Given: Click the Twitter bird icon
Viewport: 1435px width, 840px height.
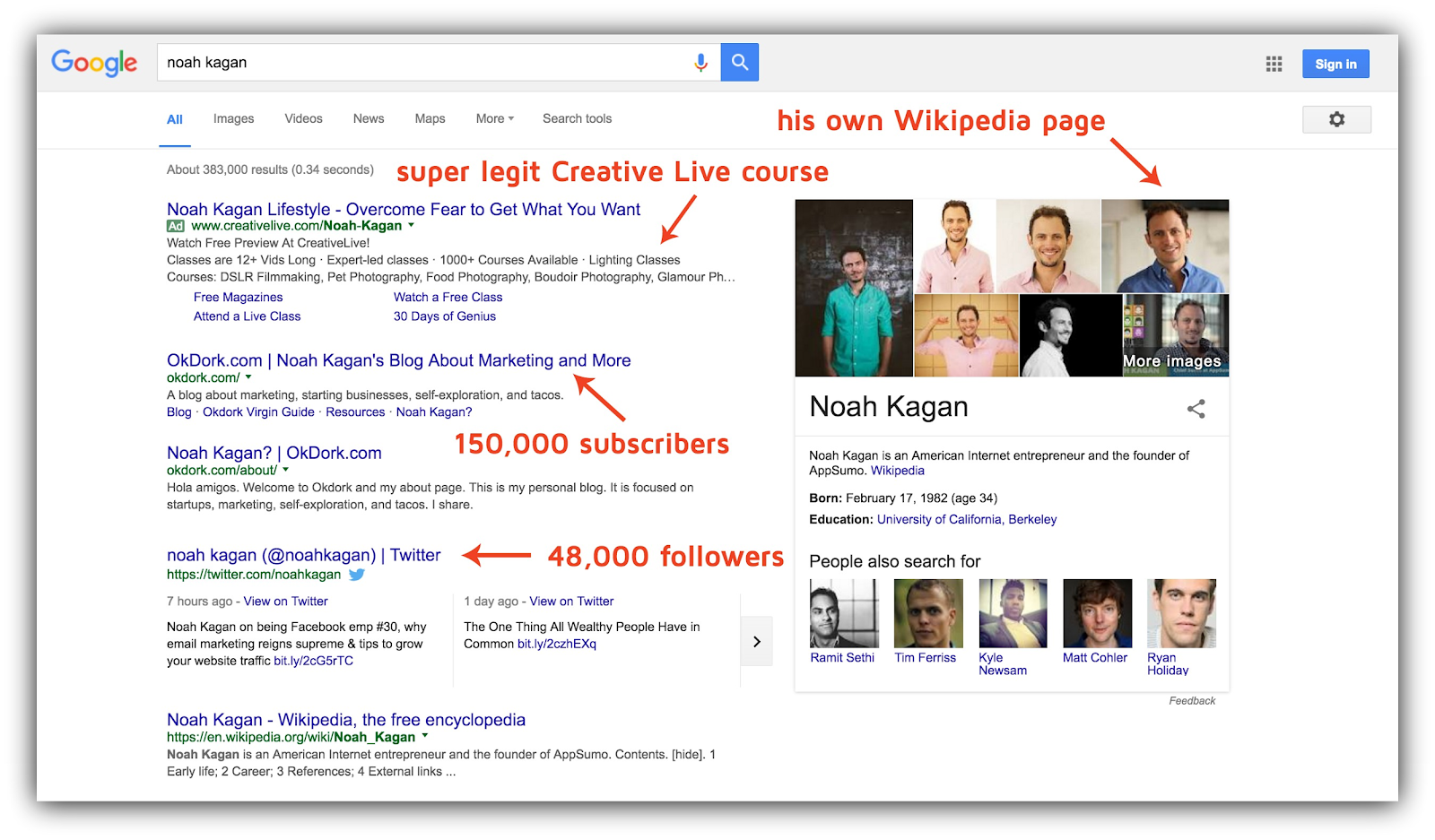Looking at the screenshot, I should [x=357, y=575].
